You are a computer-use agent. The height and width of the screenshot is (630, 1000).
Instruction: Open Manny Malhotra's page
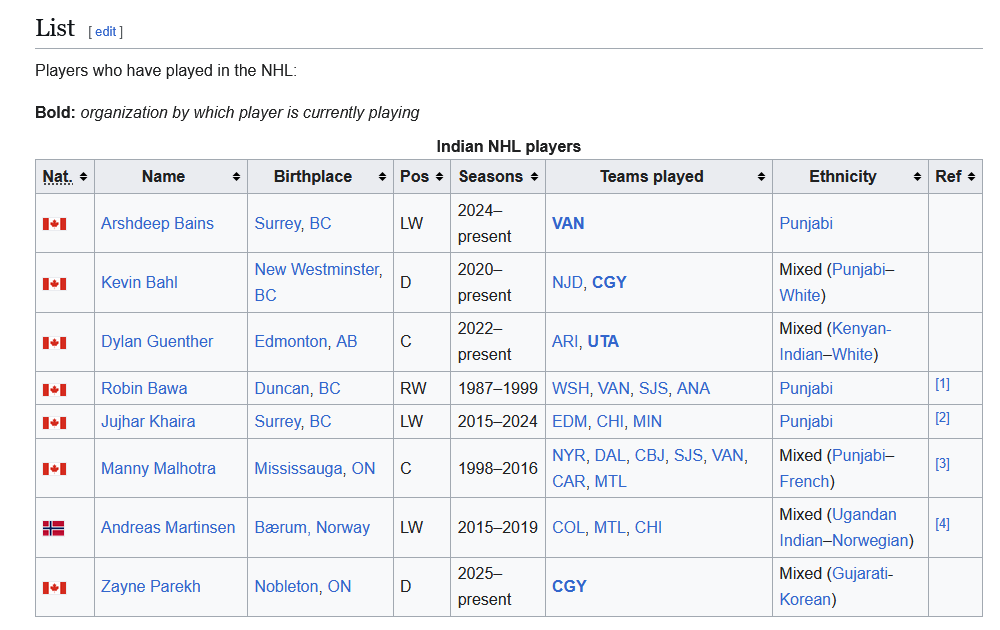(x=158, y=469)
